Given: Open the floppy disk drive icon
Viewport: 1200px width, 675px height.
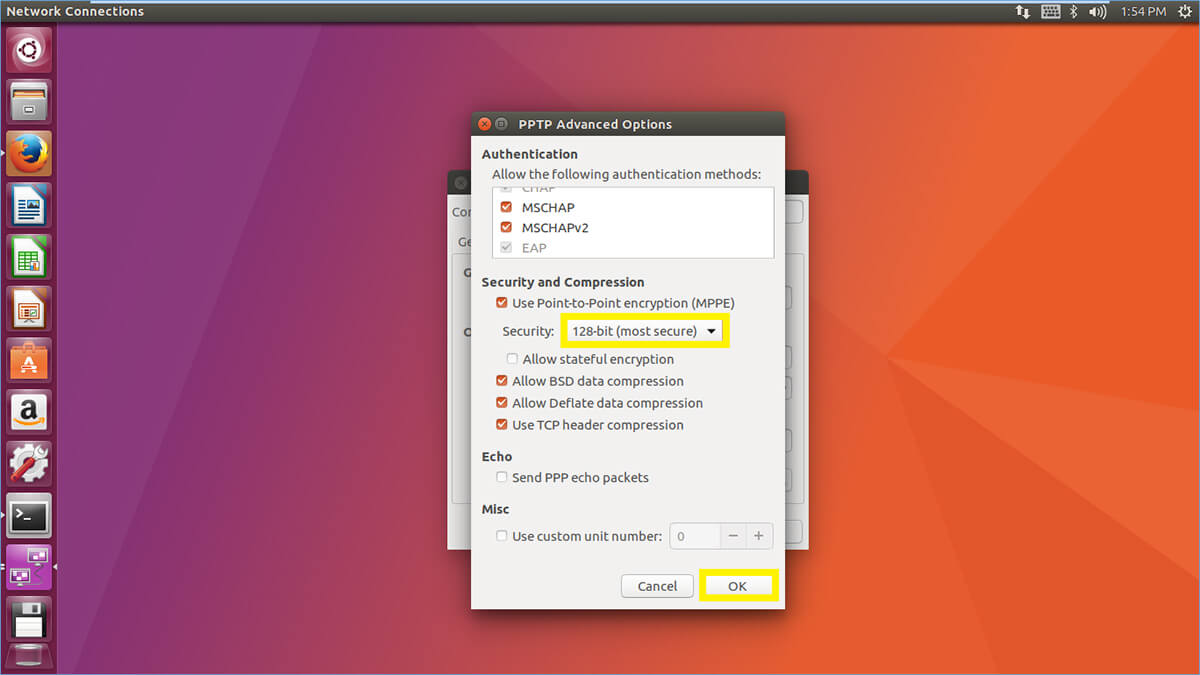Looking at the screenshot, I should [x=29, y=620].
